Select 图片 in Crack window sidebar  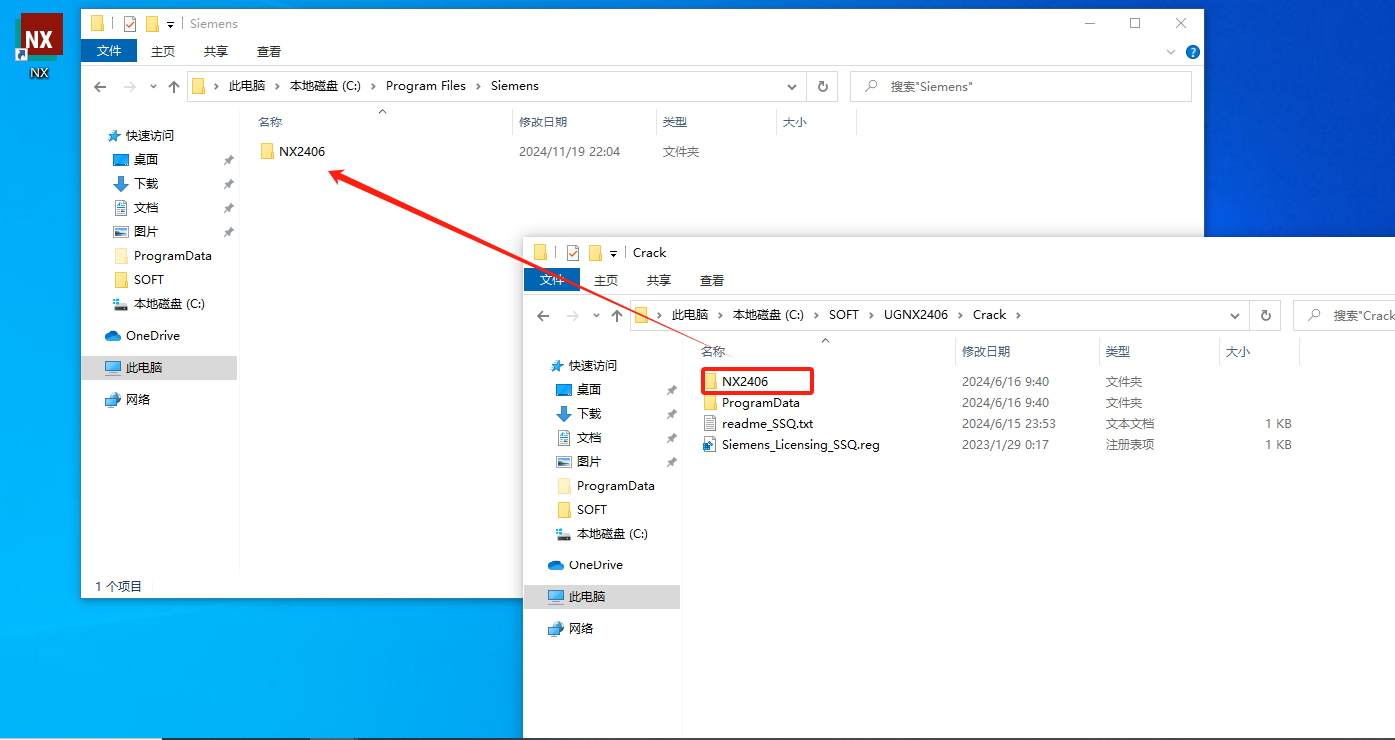click(589, 462)
